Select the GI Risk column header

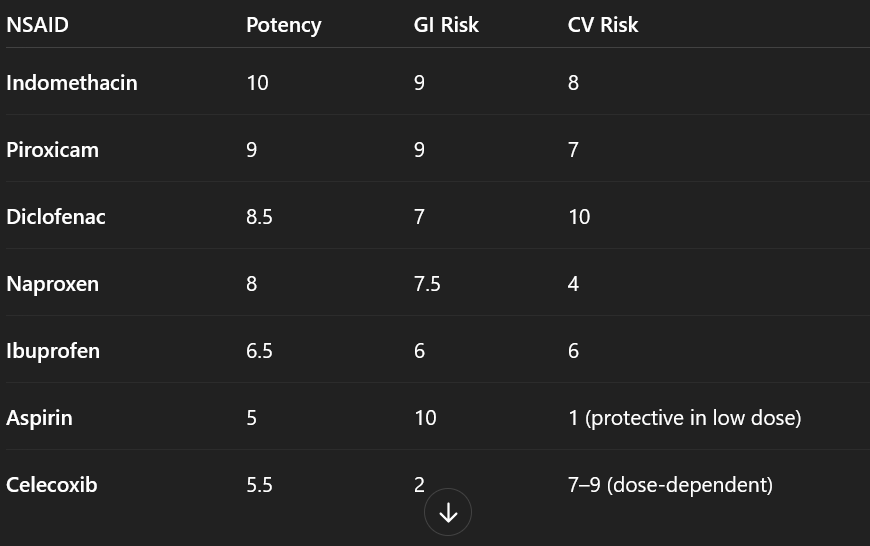click(x=446, y=25)
